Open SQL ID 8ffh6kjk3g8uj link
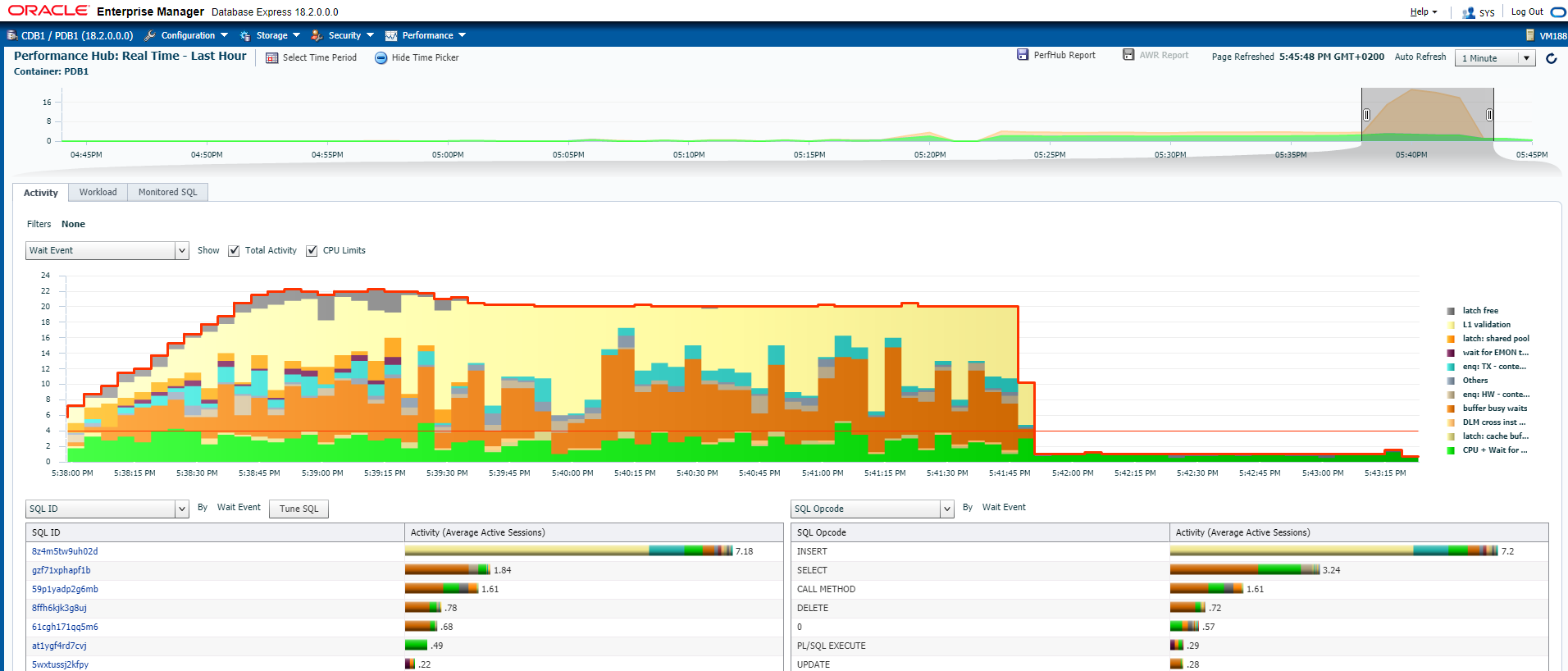This screenshot has height=671, width=1568. pyautogui.click(x=59, y=608)
